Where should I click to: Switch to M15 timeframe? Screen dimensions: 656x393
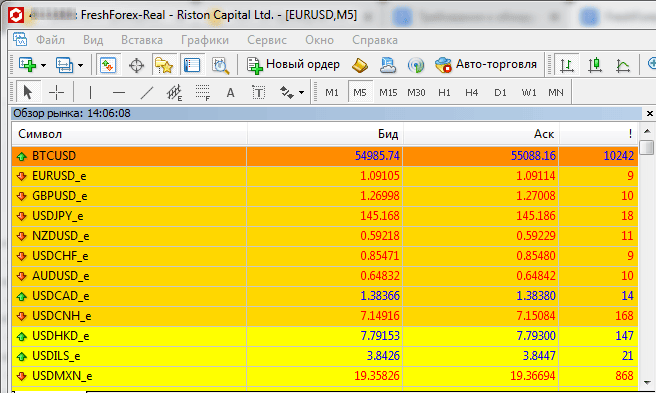[x=388, y=92]
